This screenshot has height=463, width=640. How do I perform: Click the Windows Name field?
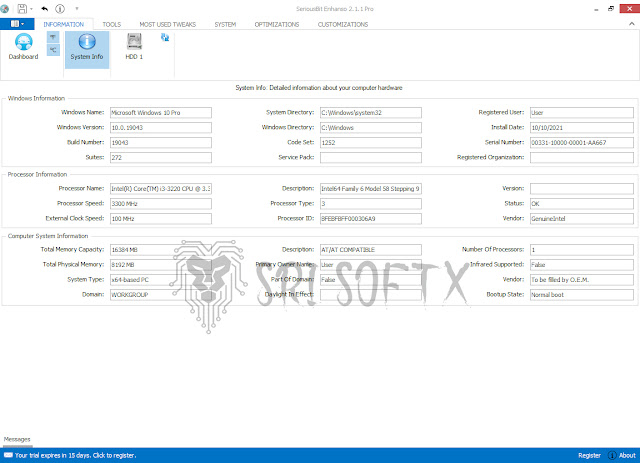[x=161, y=113]
